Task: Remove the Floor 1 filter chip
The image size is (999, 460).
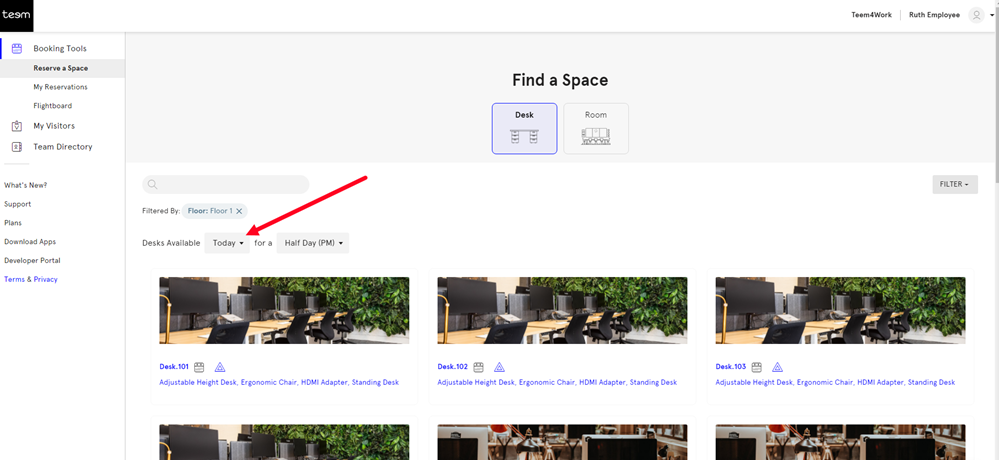Action: coord(239,211)
